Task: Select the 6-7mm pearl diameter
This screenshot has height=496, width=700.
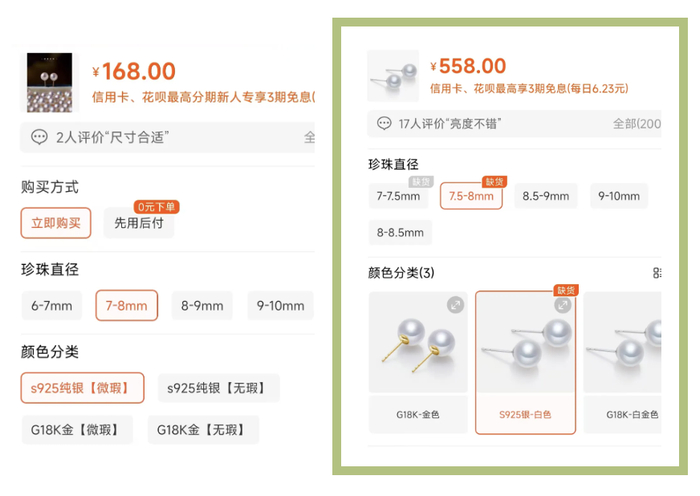Action: [52, 305]
